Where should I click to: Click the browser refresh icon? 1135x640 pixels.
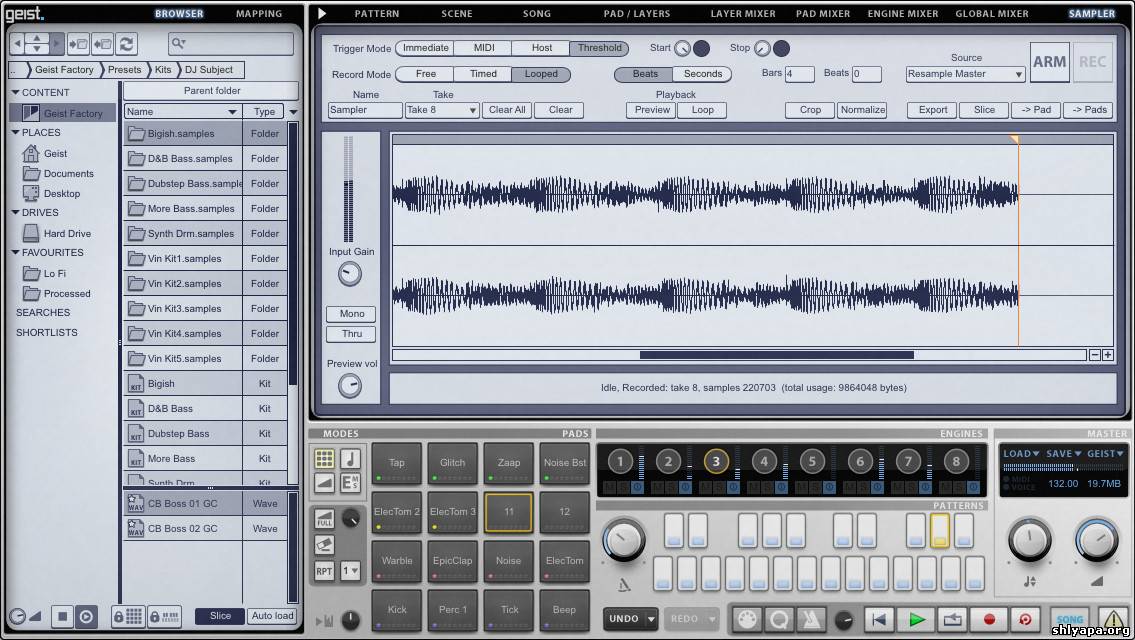[126, 43]
